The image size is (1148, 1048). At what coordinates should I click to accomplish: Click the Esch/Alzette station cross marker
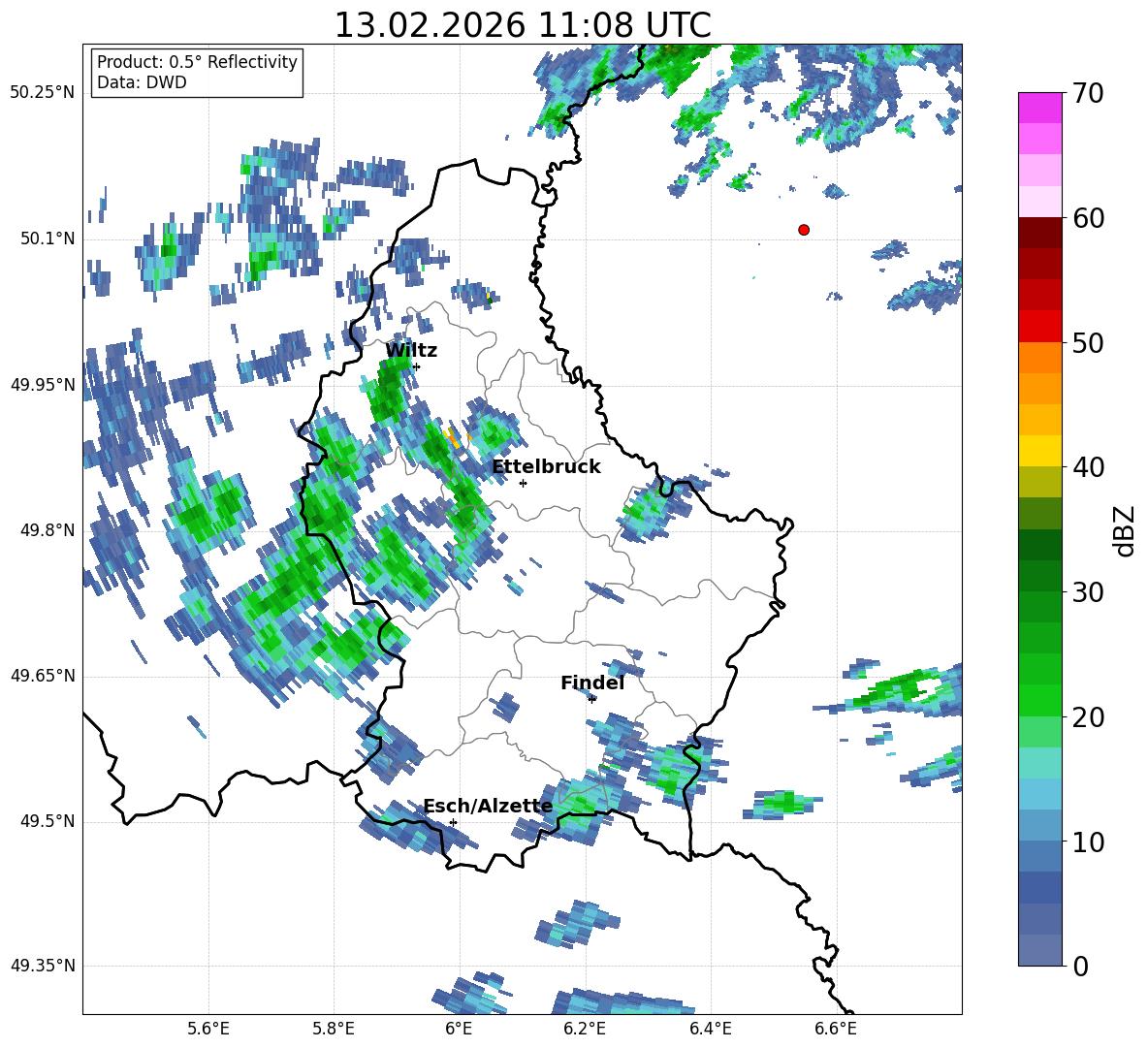pos(453,822)
